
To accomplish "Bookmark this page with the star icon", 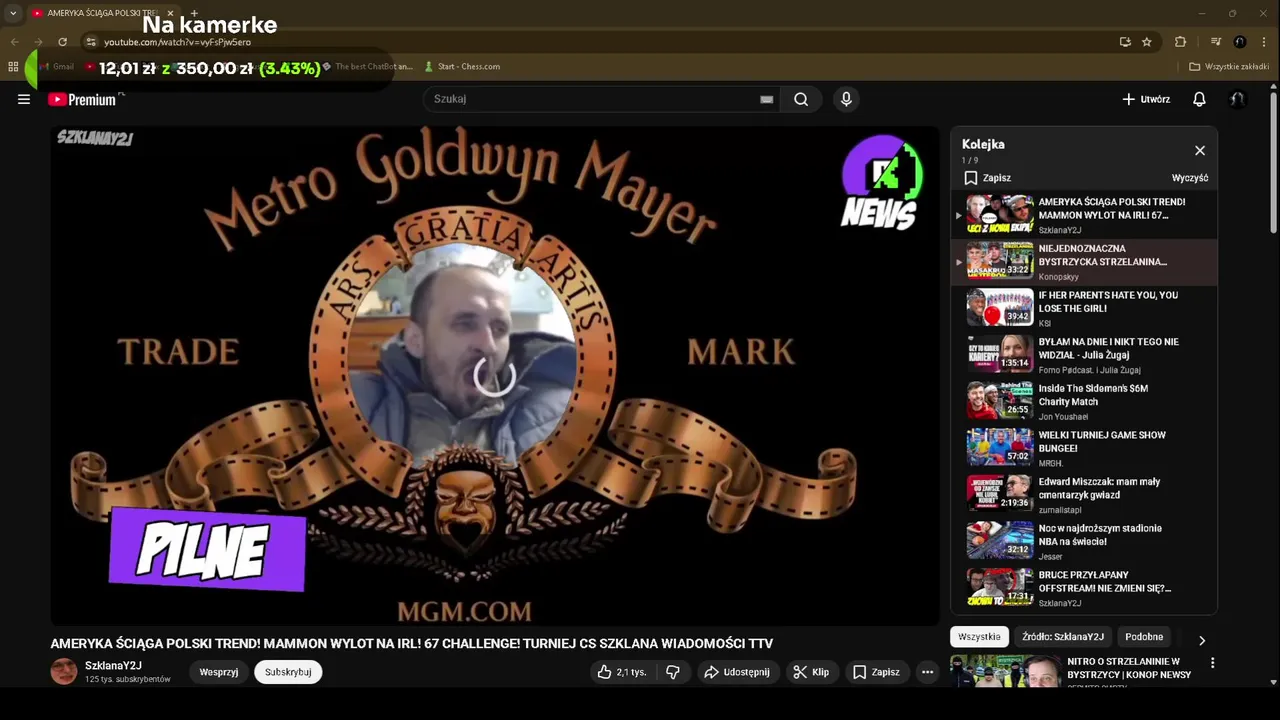I will click(x=1147, y=42).
